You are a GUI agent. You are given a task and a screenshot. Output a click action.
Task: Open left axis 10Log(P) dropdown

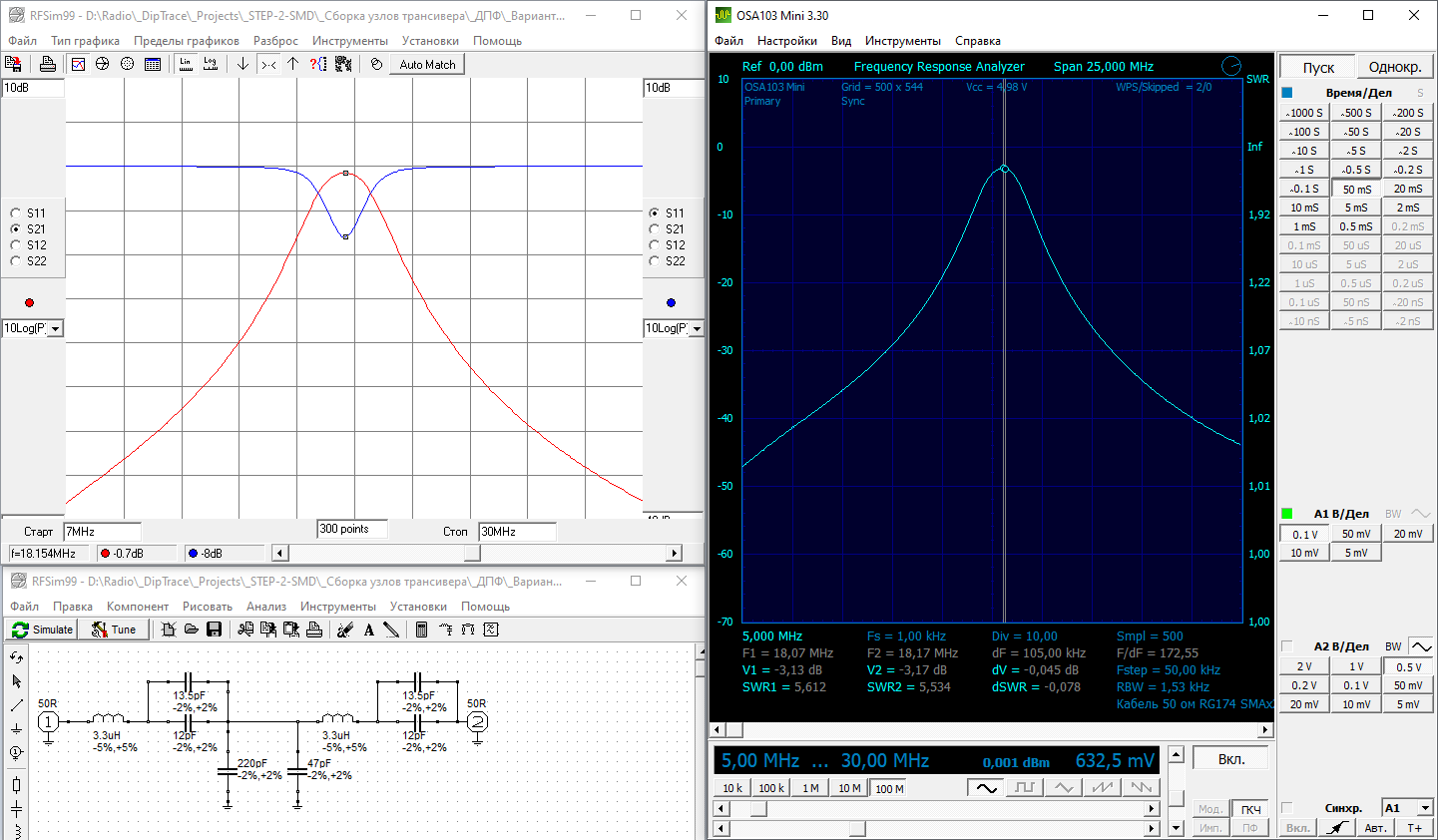click(x=56, y=328)
